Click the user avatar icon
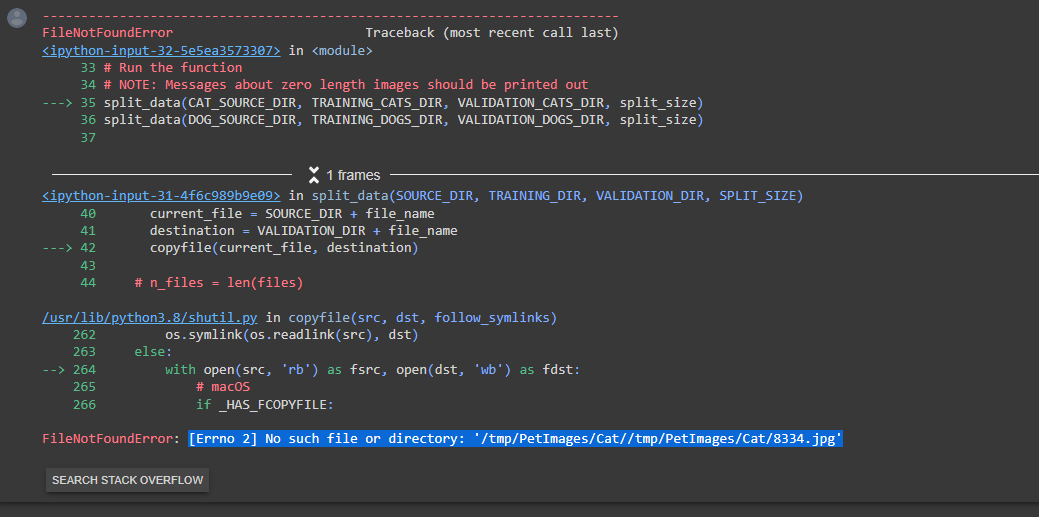This screenshot has height=517, width=1039. (17, 18)
